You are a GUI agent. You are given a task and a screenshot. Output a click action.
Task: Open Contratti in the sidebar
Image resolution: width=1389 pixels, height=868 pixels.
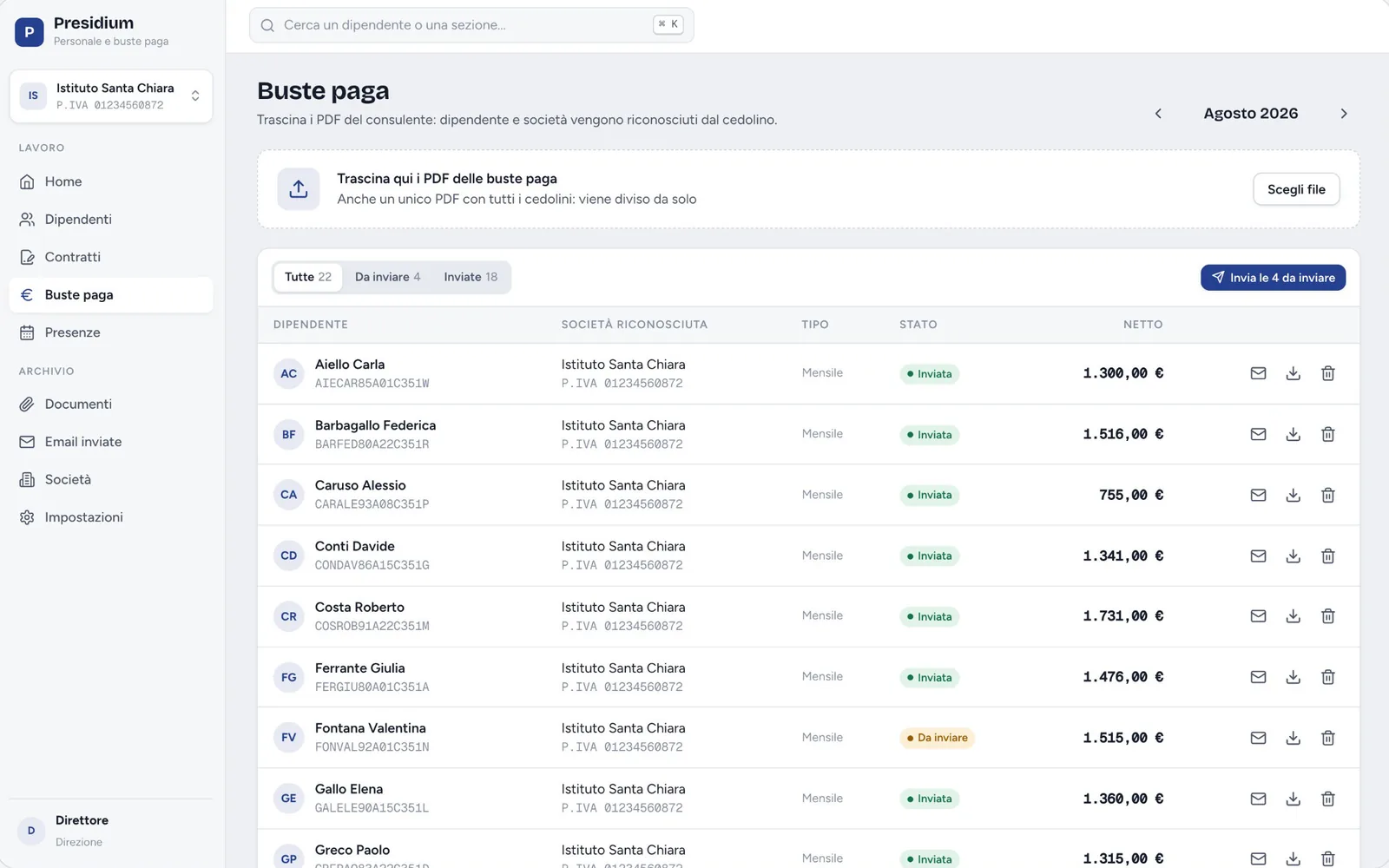111,257
